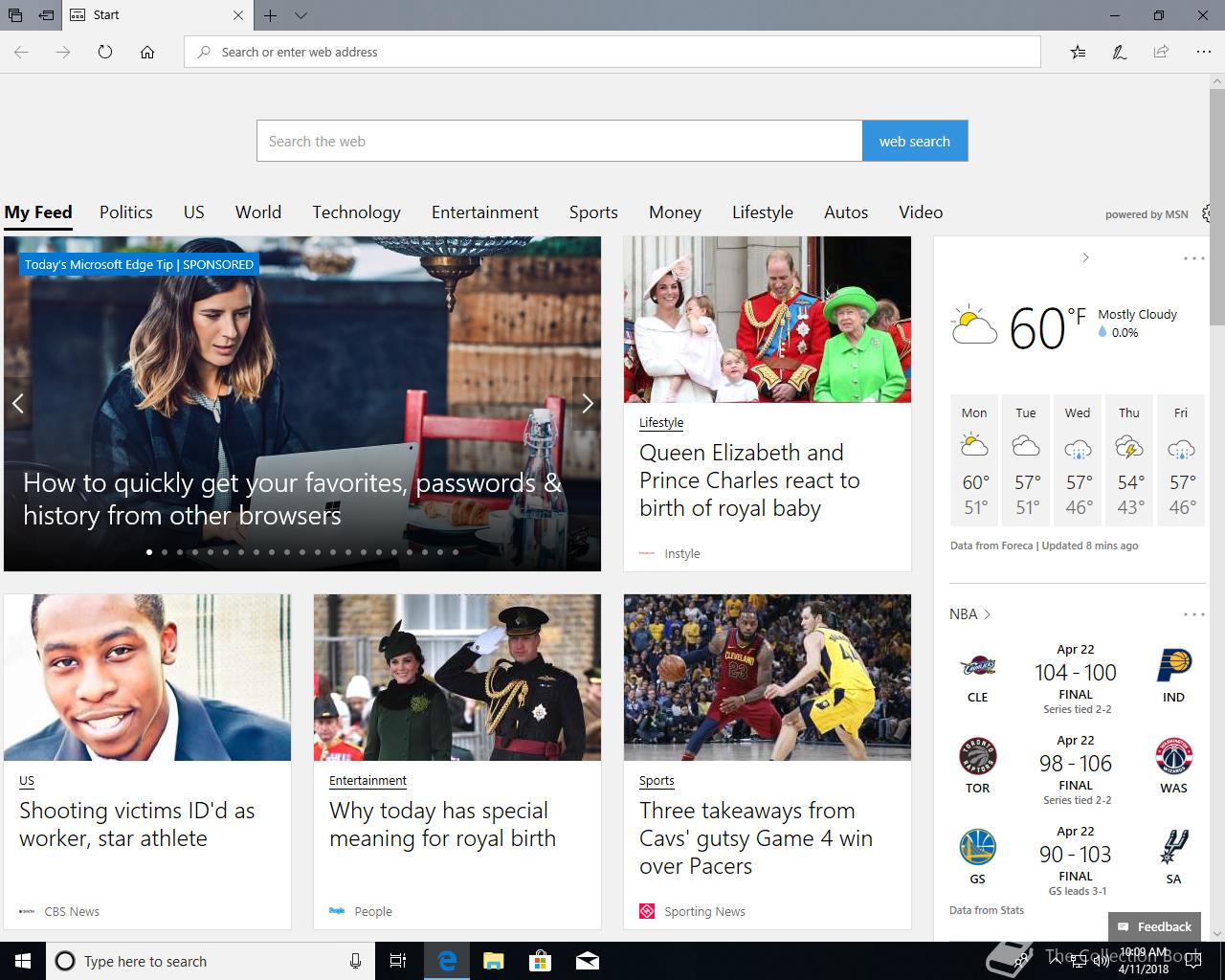Go to the Home page
Screen dimensions: 1225x980
(147, 52)
